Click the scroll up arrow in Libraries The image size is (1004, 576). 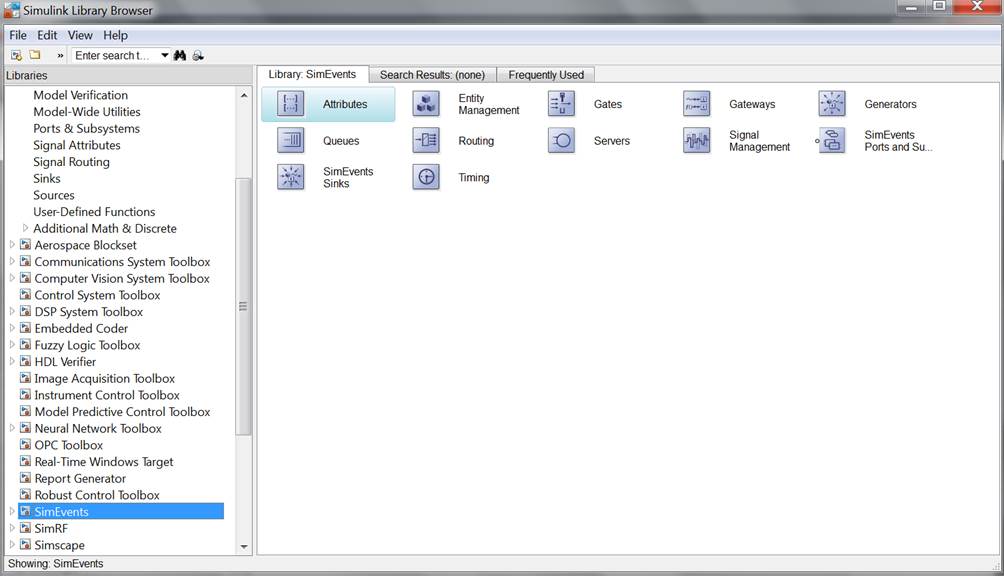click(x=244, y=95)
